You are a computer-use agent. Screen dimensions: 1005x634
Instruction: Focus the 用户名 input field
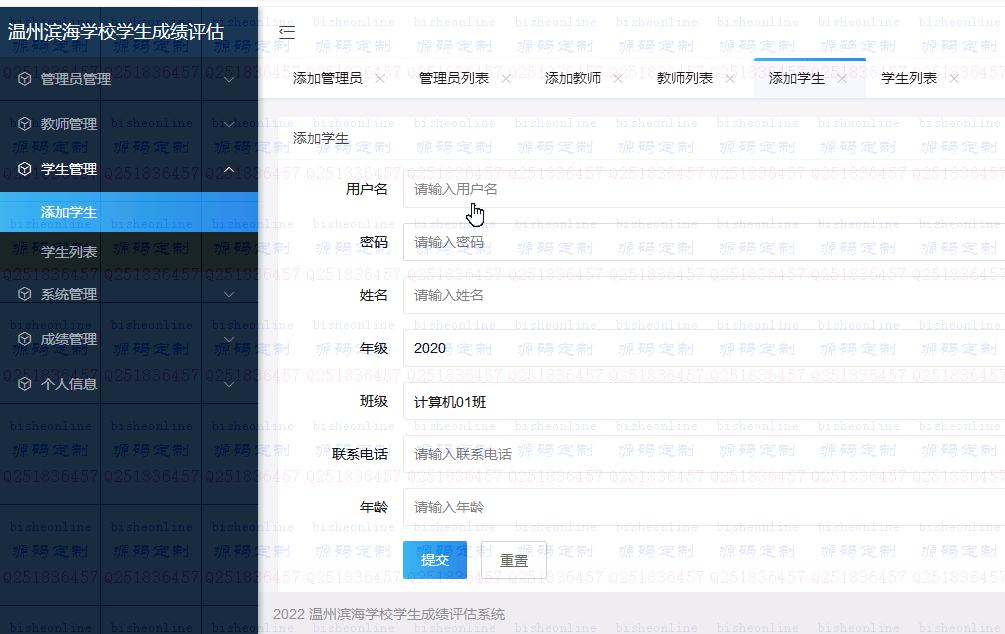[704, 189]
